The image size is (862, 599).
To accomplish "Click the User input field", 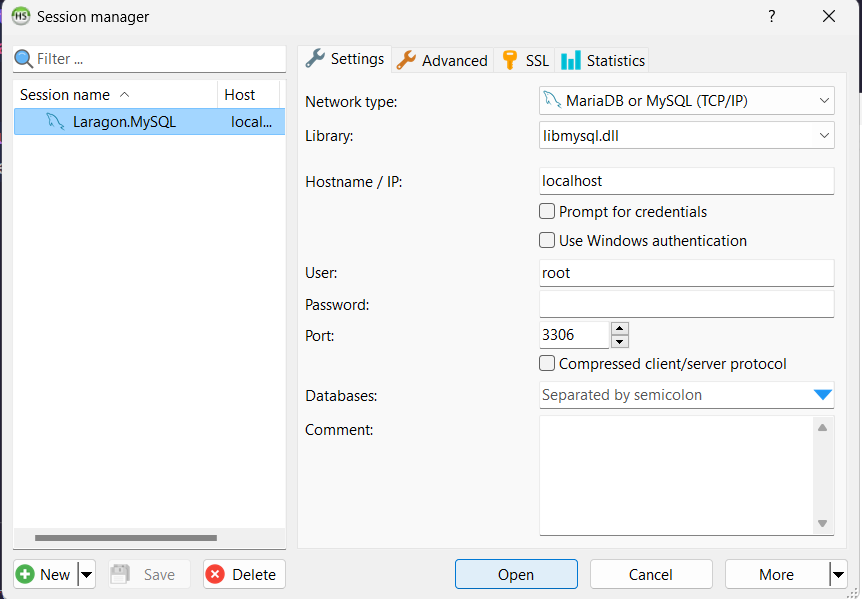I will [687, 273].
